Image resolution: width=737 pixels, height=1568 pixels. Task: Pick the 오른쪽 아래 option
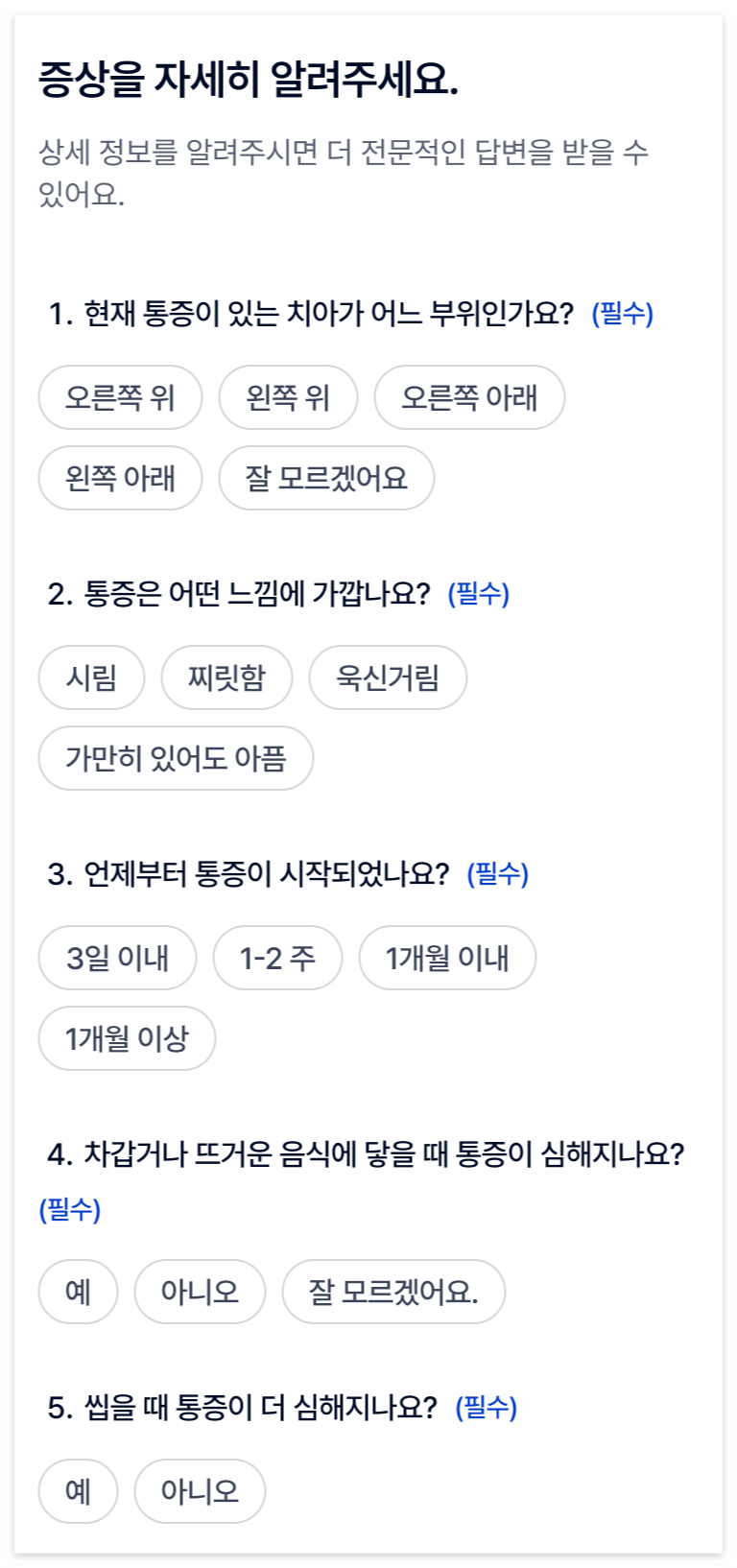(469, 397)
